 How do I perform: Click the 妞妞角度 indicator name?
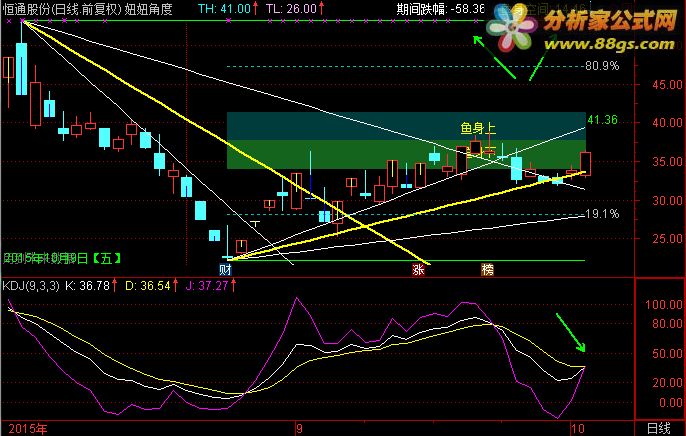pos(149,9)
